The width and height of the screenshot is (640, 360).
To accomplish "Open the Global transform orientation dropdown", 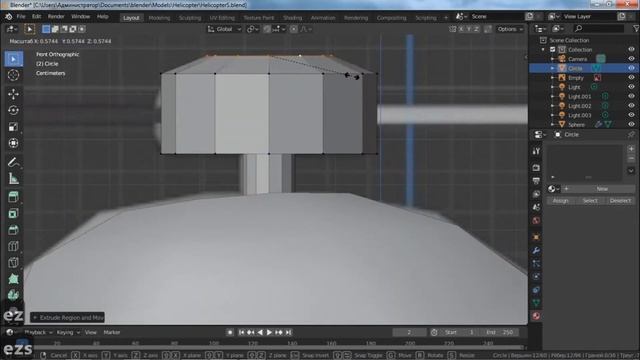I will point(225,29).
